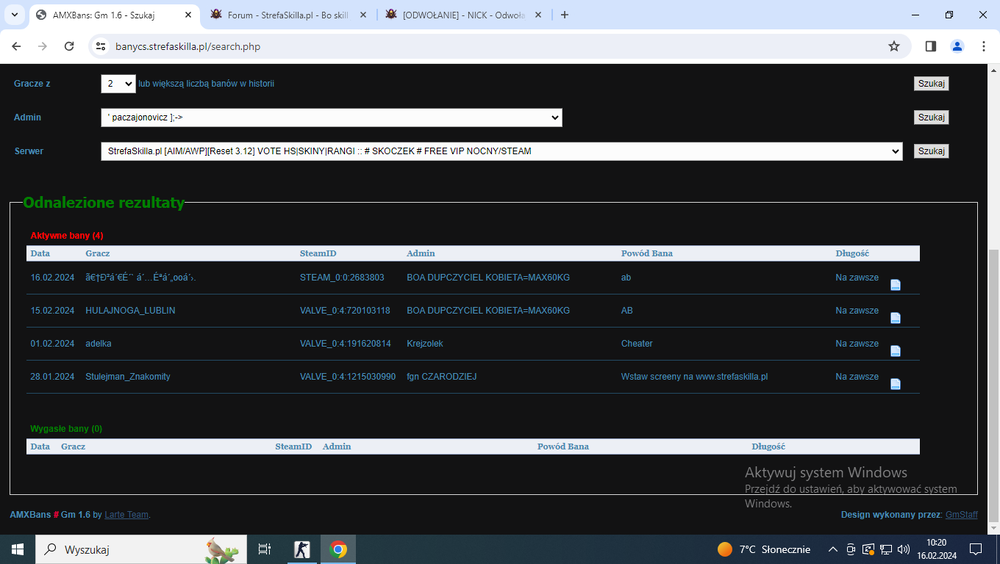Click the Aktywne bany (4) heading

67,235
